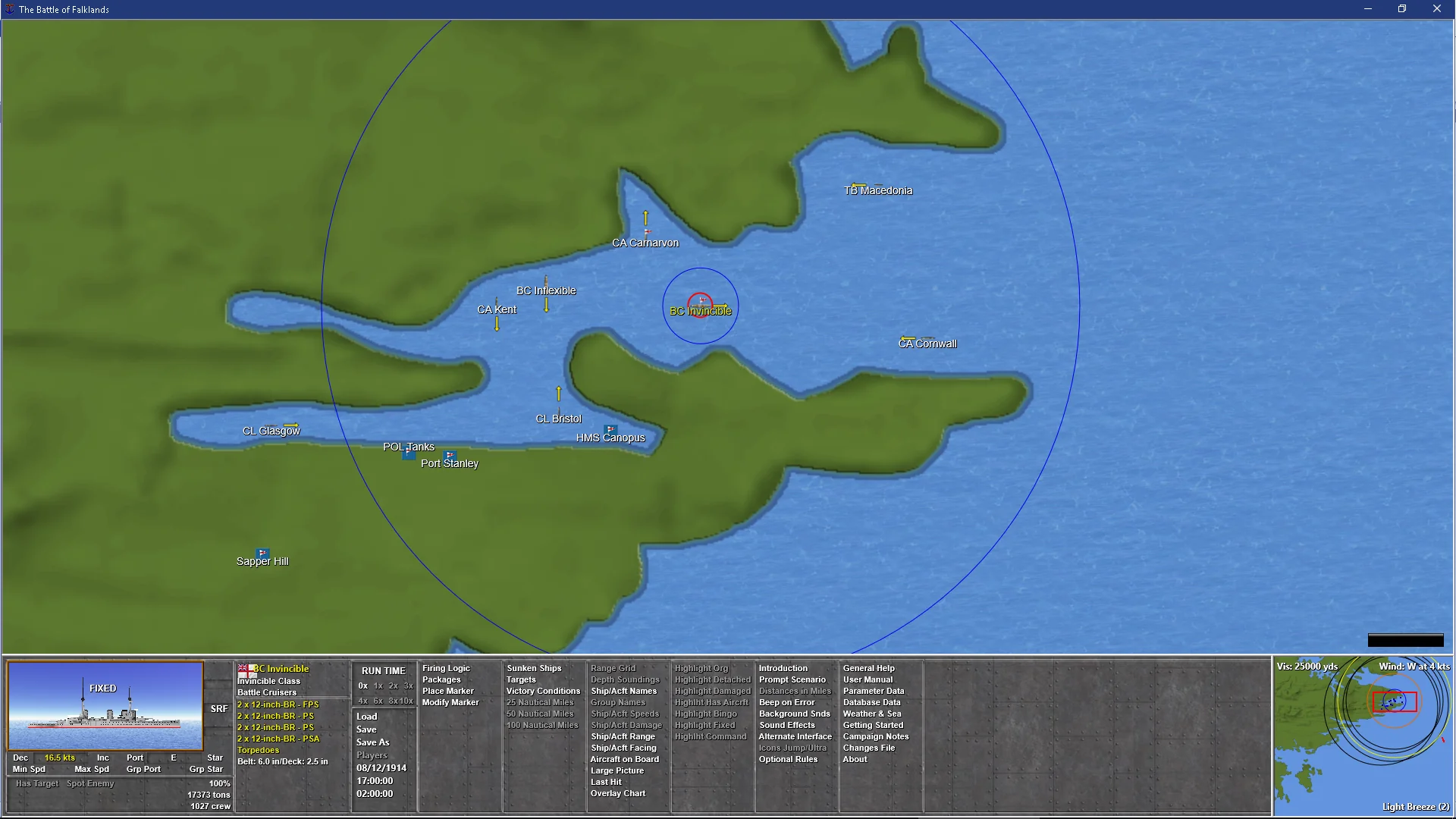
Task: Click the minimap overview in corner
Action: click(x=1363, y=737)
